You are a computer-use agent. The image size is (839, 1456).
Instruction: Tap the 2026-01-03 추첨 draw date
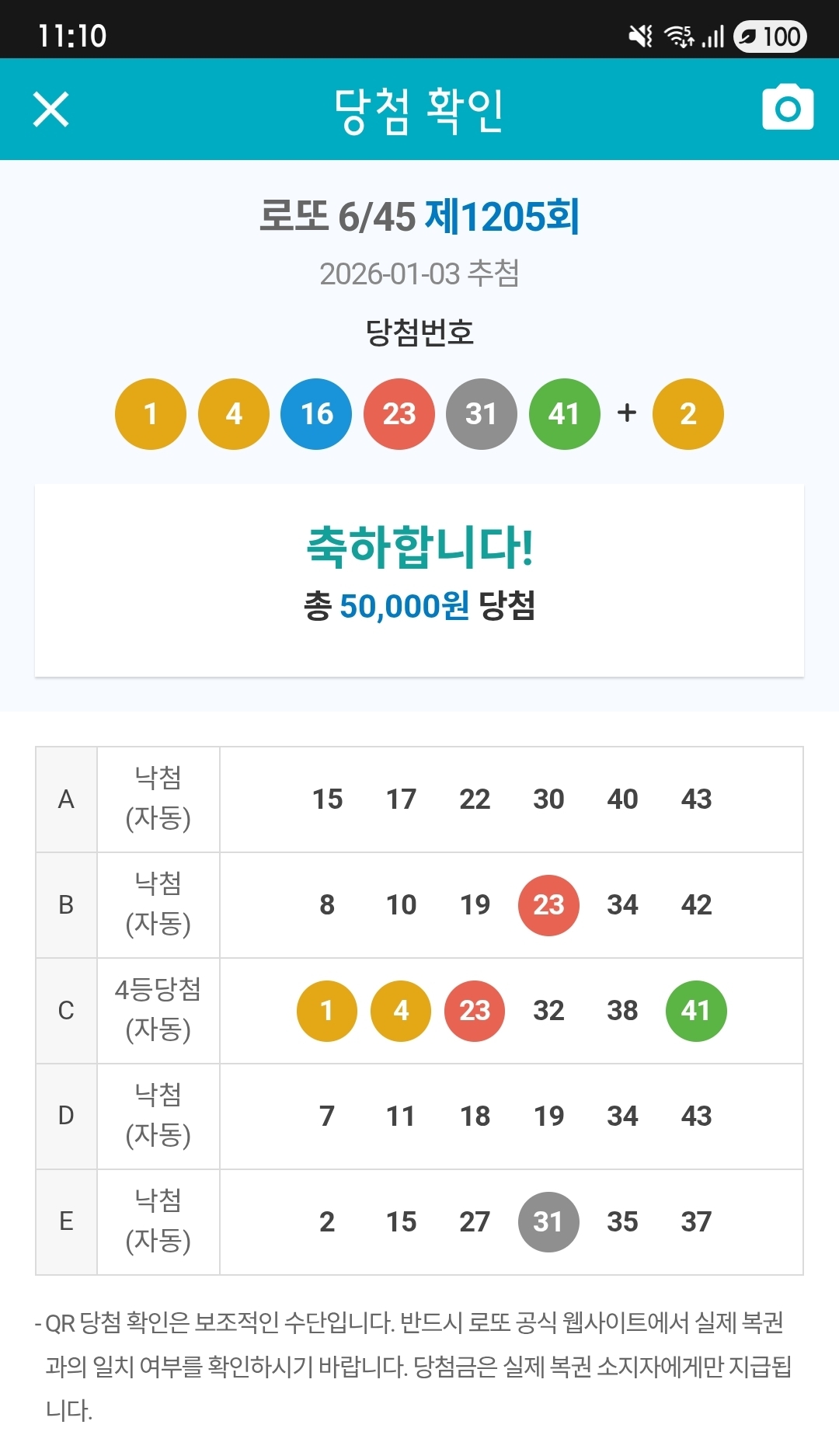(x=419, y=273)
